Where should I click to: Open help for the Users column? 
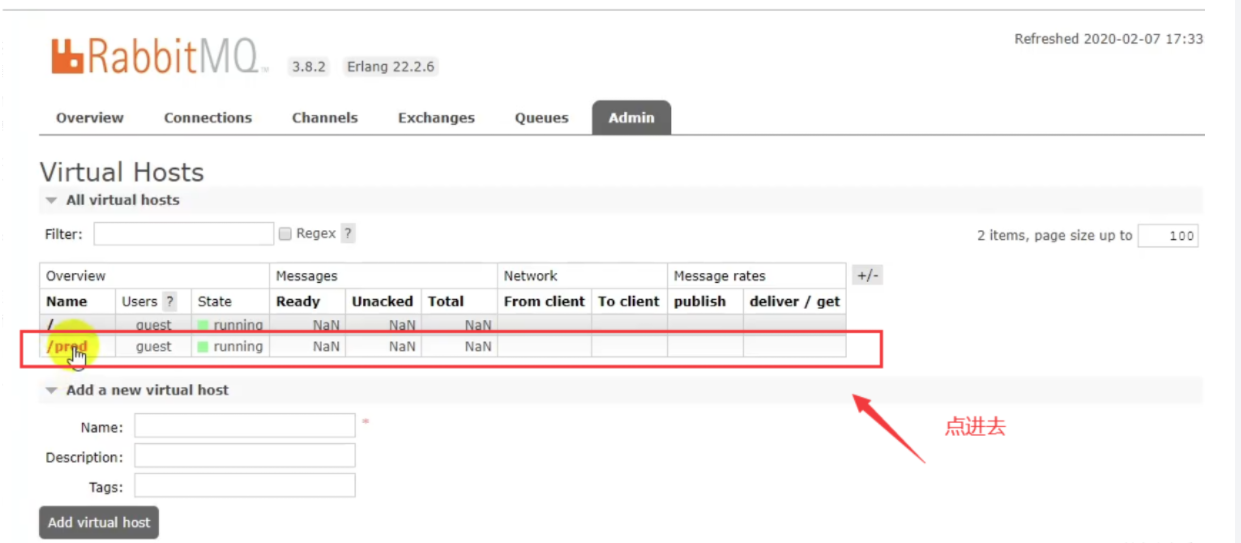pyautogui.click(x=170, y=301)
